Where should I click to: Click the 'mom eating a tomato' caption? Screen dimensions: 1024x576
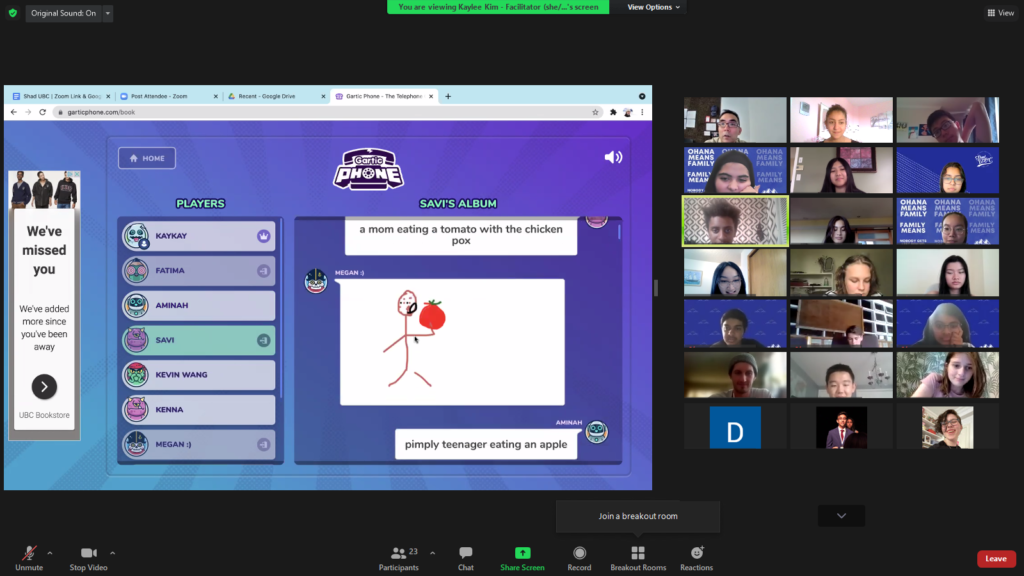(461, 235)
